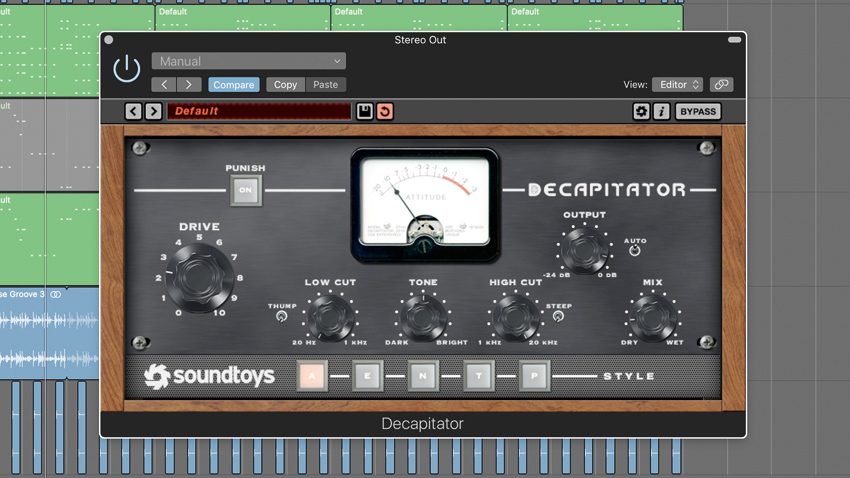Save preset with floppy disk icon
This screenshot has width=850, height=478.
[x=365, y=111]
